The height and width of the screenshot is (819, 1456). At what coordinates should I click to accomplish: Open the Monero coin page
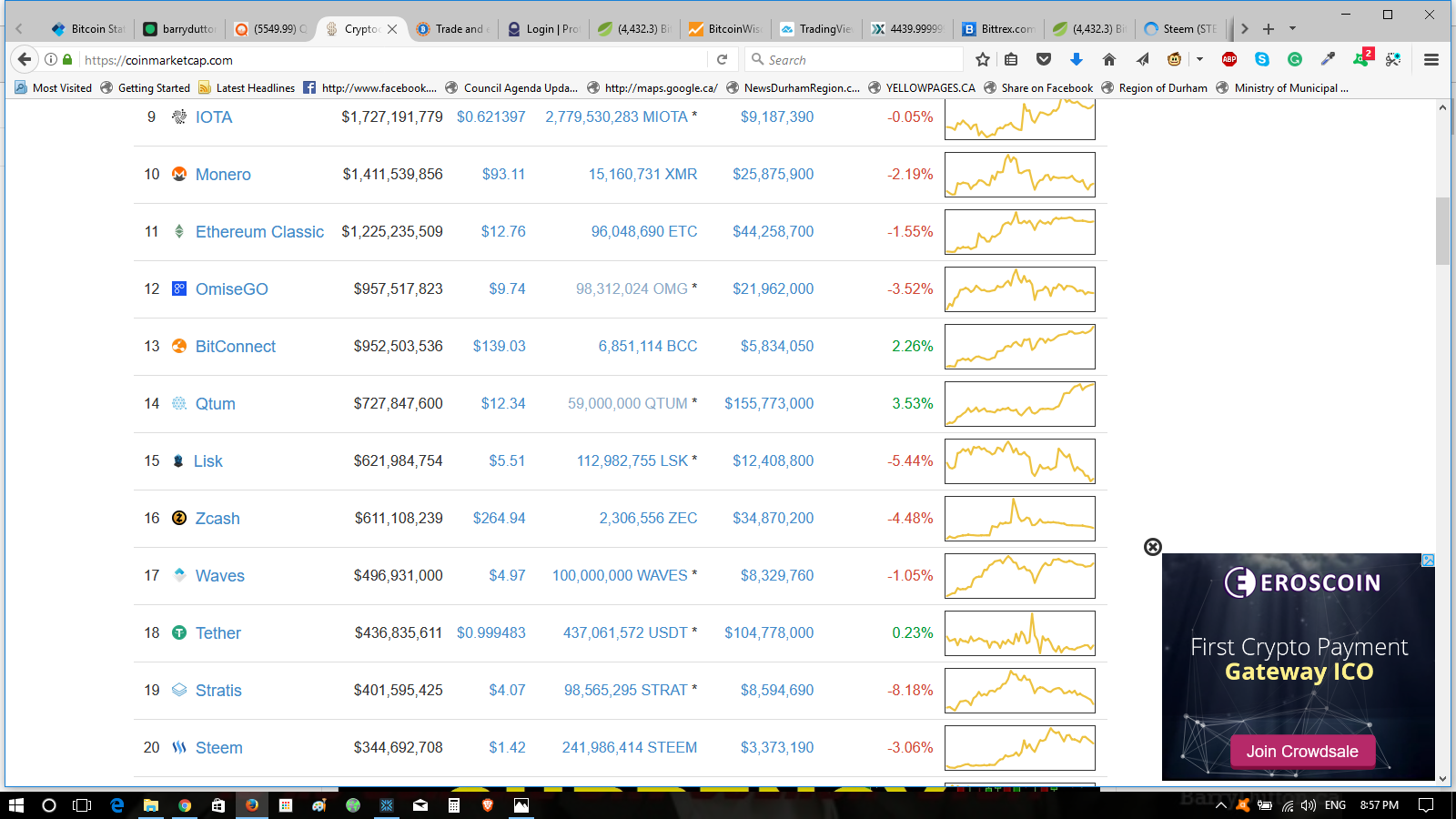223,175
